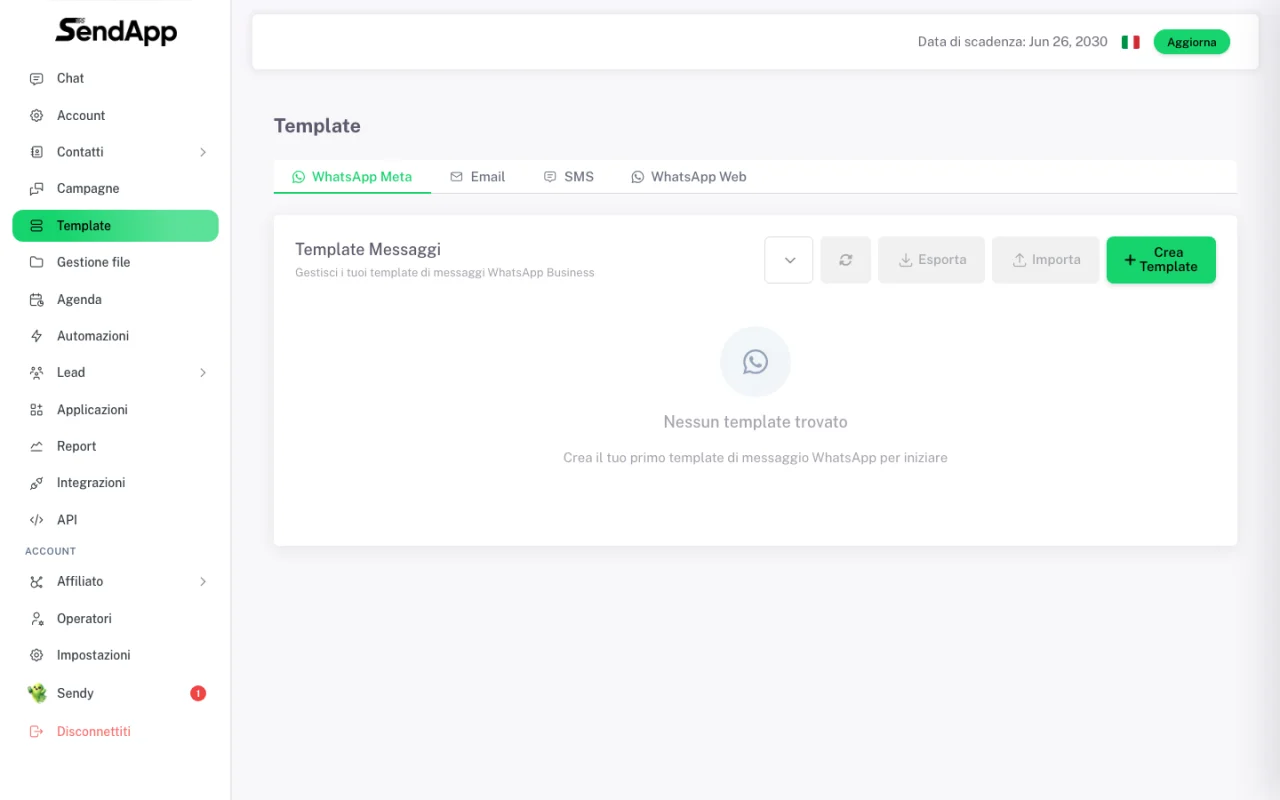Click the API code brackets icon
1280x800 pixels.
37,520
